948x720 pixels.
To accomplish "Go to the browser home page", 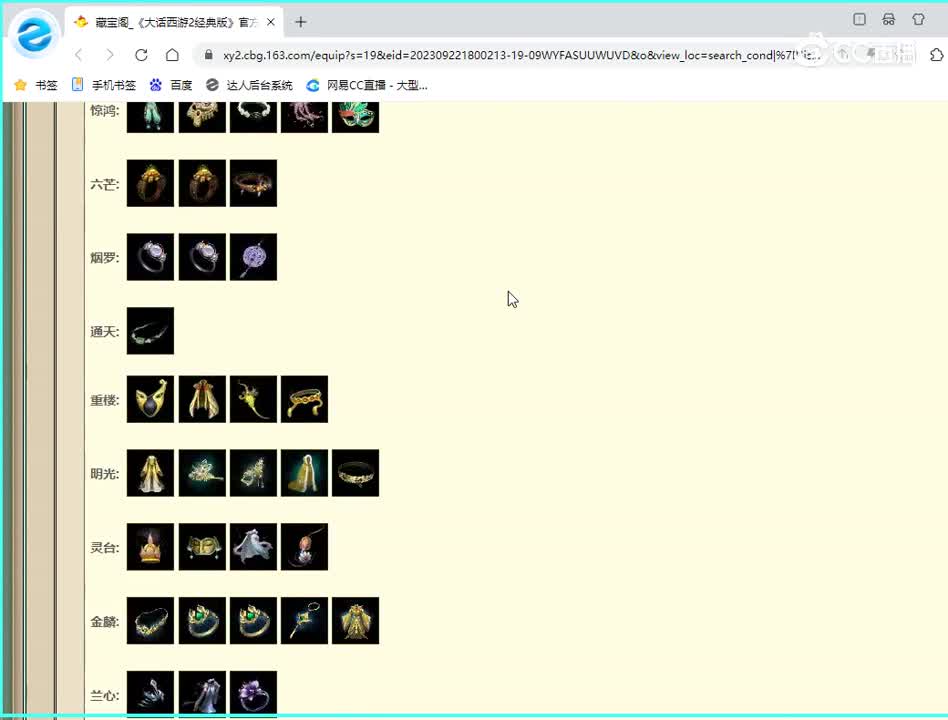I will click(x=172, y=55).
